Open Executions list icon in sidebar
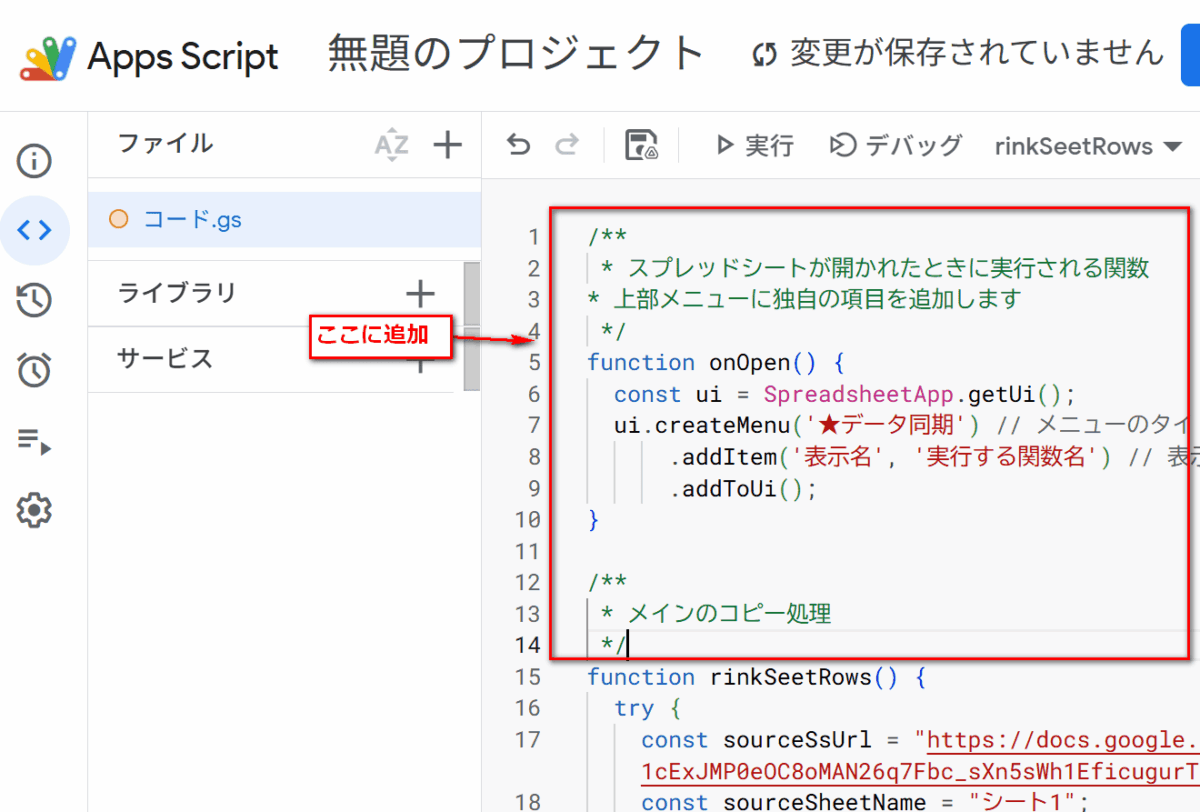The height and width of the screenshot is (812, 1200). click(35, 441)
